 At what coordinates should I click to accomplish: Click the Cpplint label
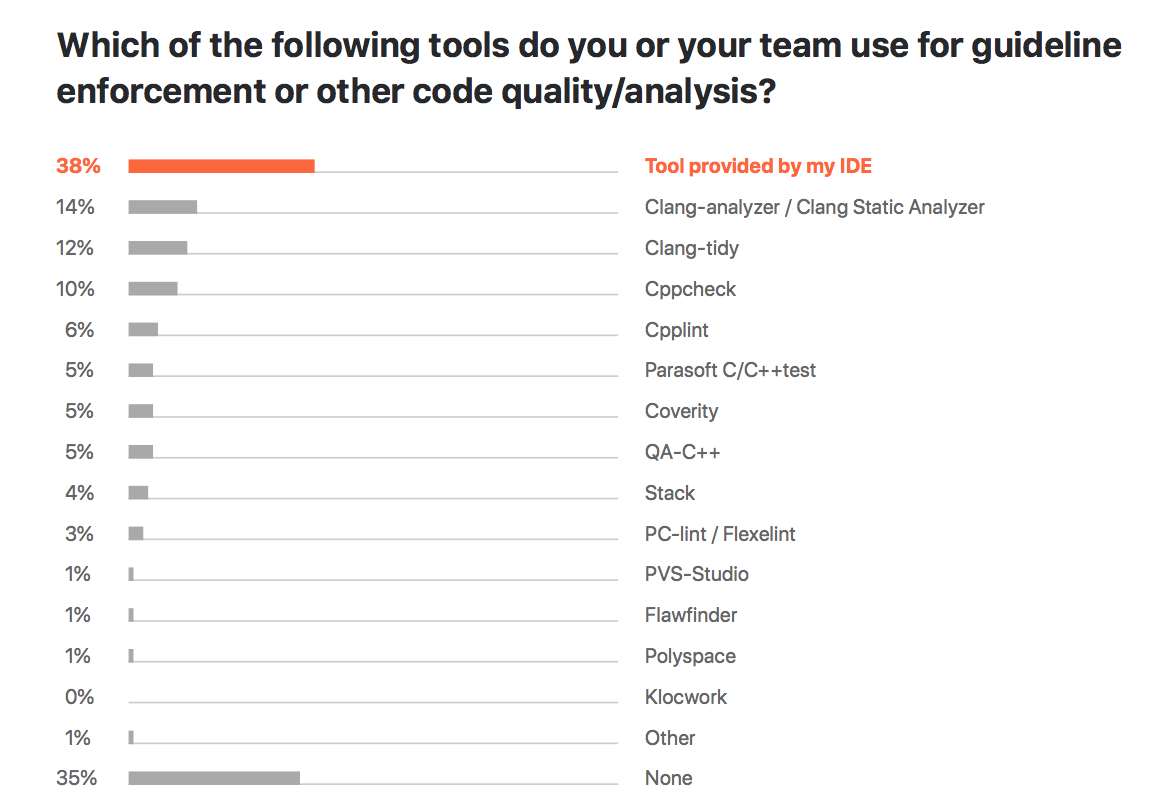click(x=676, y=330)
